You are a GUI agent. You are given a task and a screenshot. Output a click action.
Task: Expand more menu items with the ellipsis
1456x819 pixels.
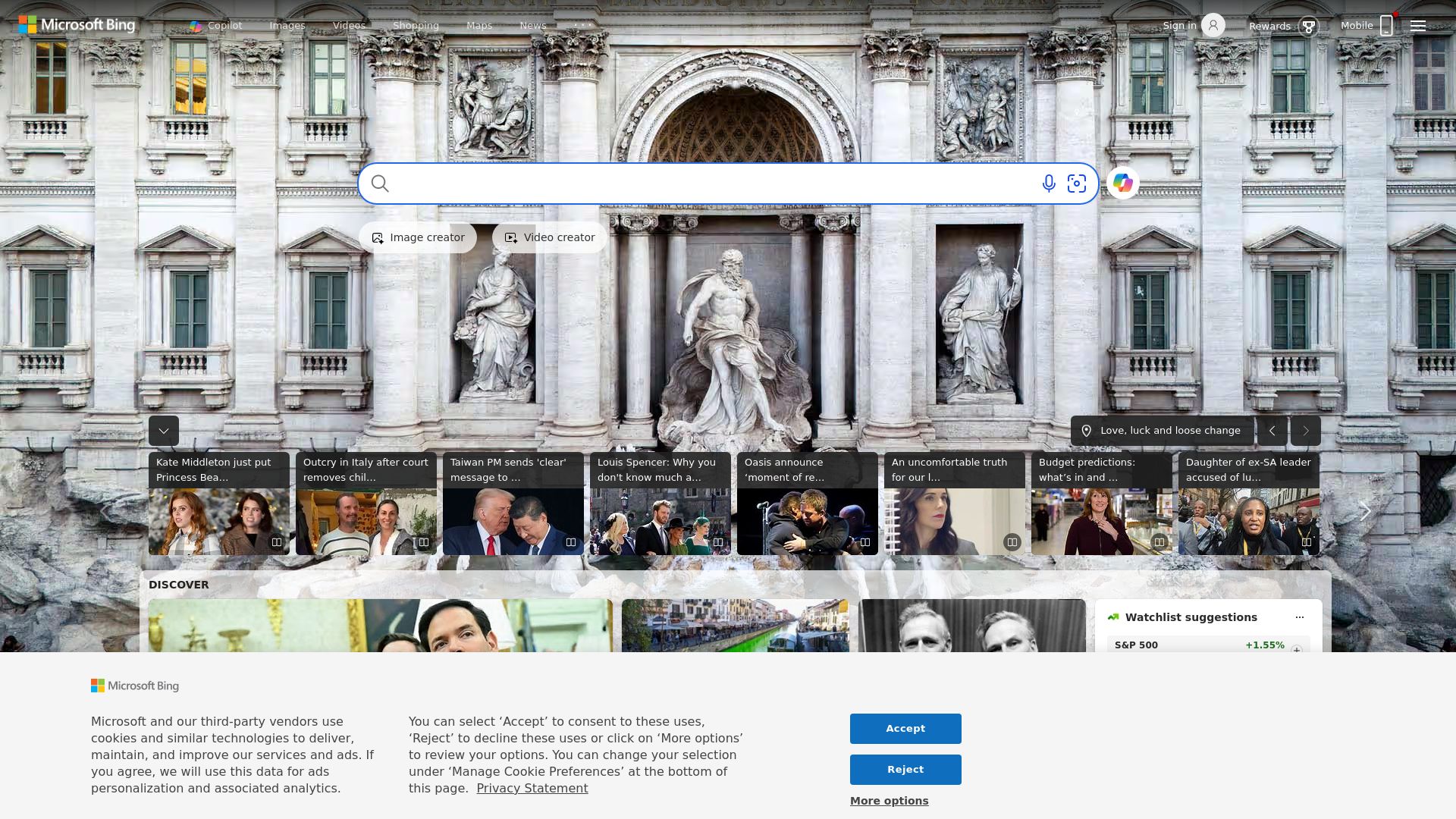(x=582, y=25)
